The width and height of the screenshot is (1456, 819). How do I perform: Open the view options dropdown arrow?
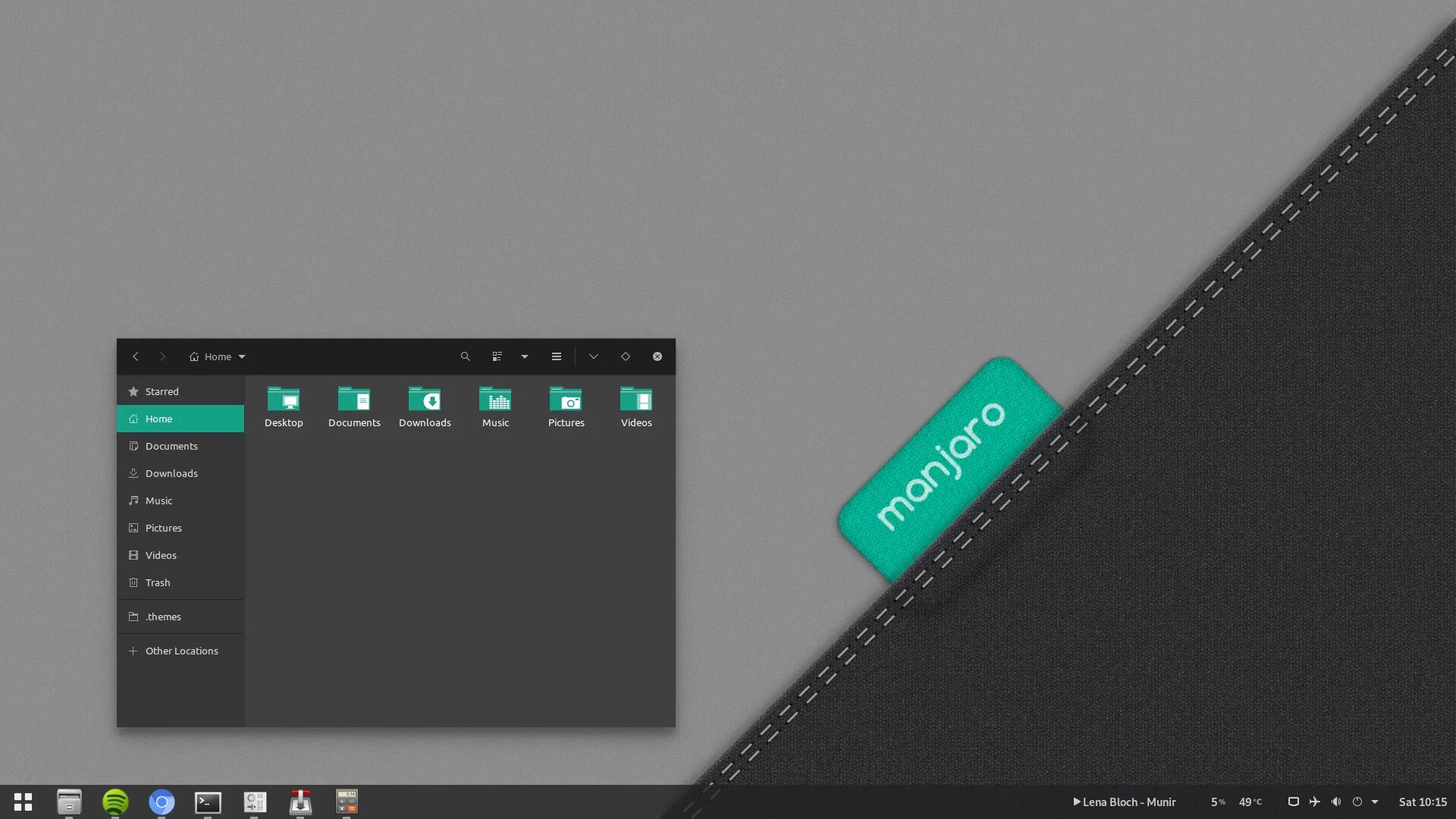pos(525,356)
